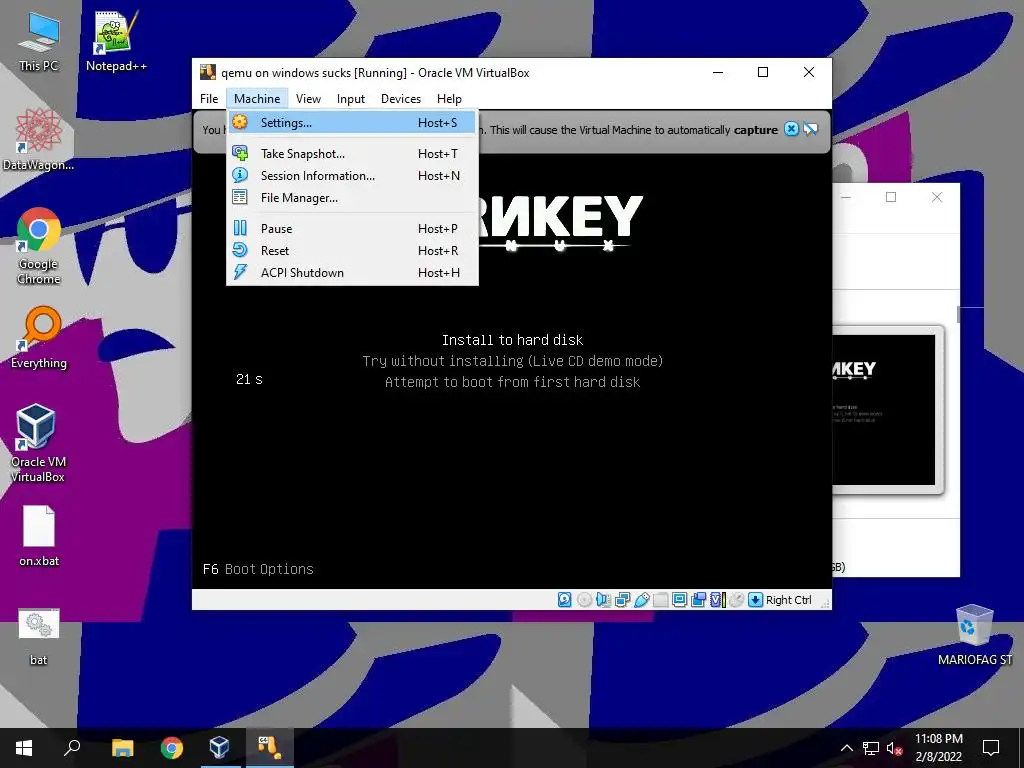The width and height of the screenshot is (1024, 768).
Task: Click the Right Ctrl host key label
Action: click(x=788, y=600)
